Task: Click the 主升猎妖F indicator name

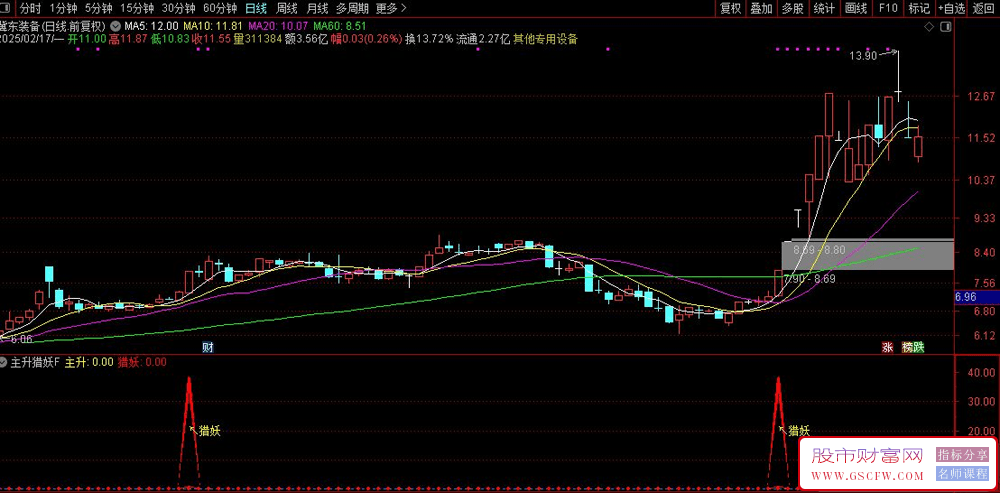Action: [x=36, y=362]
